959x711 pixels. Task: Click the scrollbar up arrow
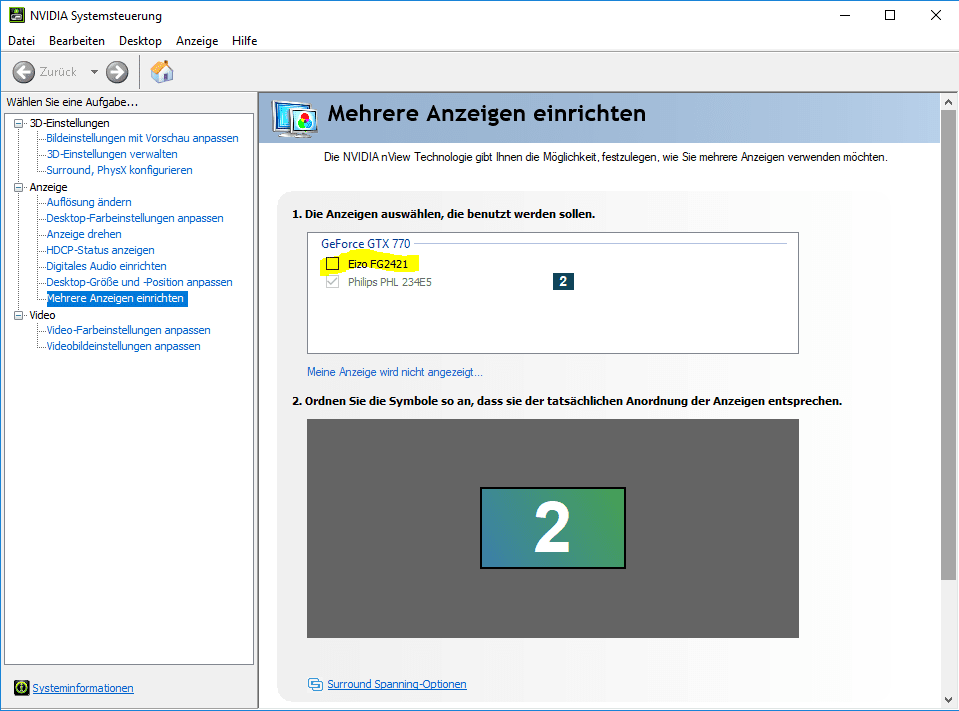(948, 101)
